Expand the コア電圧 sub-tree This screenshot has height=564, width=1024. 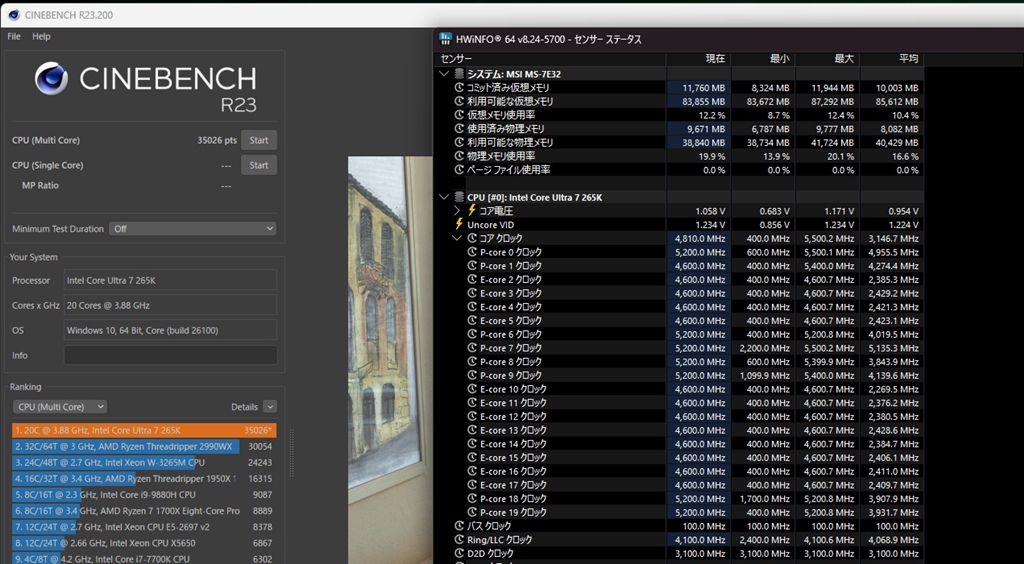click(457, 211)
